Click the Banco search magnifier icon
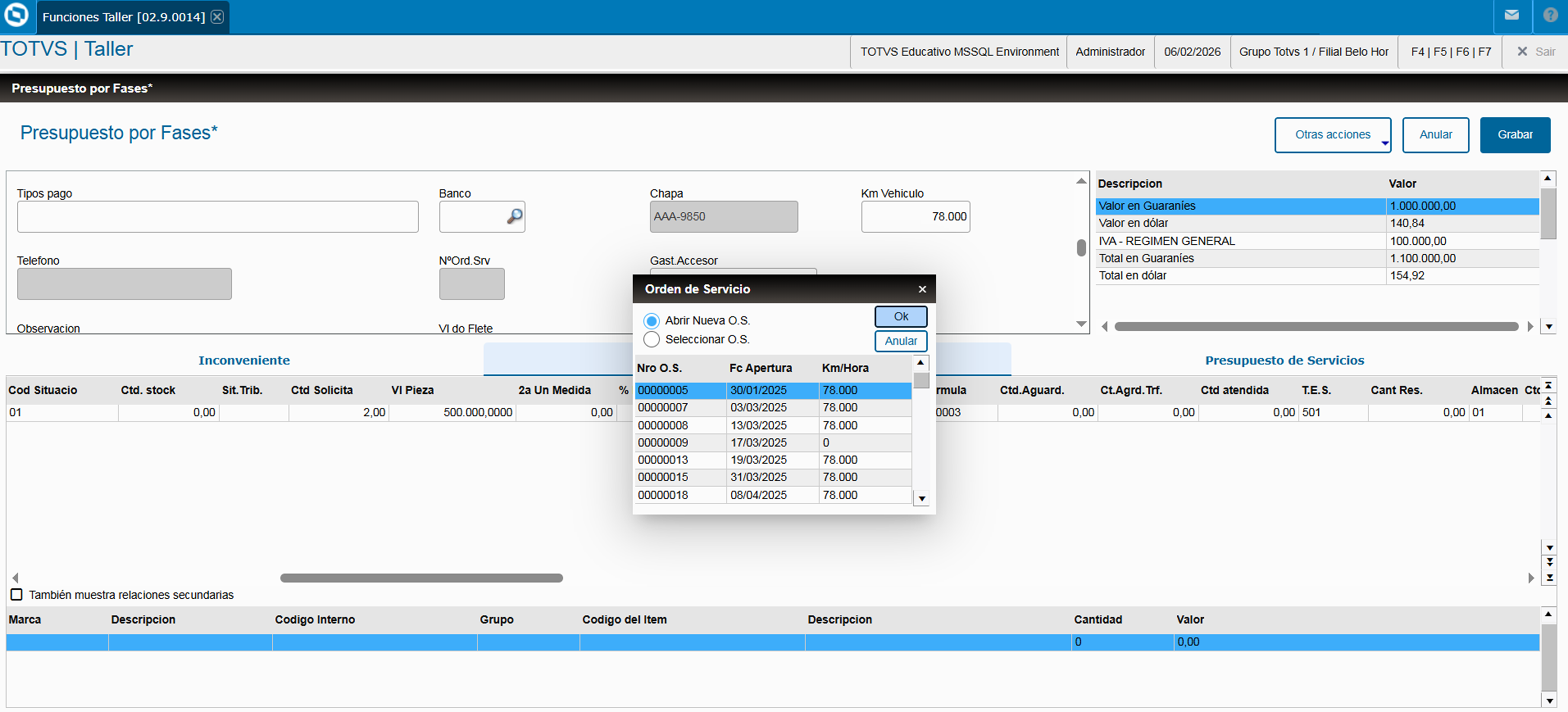This screenshot has height=712, width=1568. (514, 217)
